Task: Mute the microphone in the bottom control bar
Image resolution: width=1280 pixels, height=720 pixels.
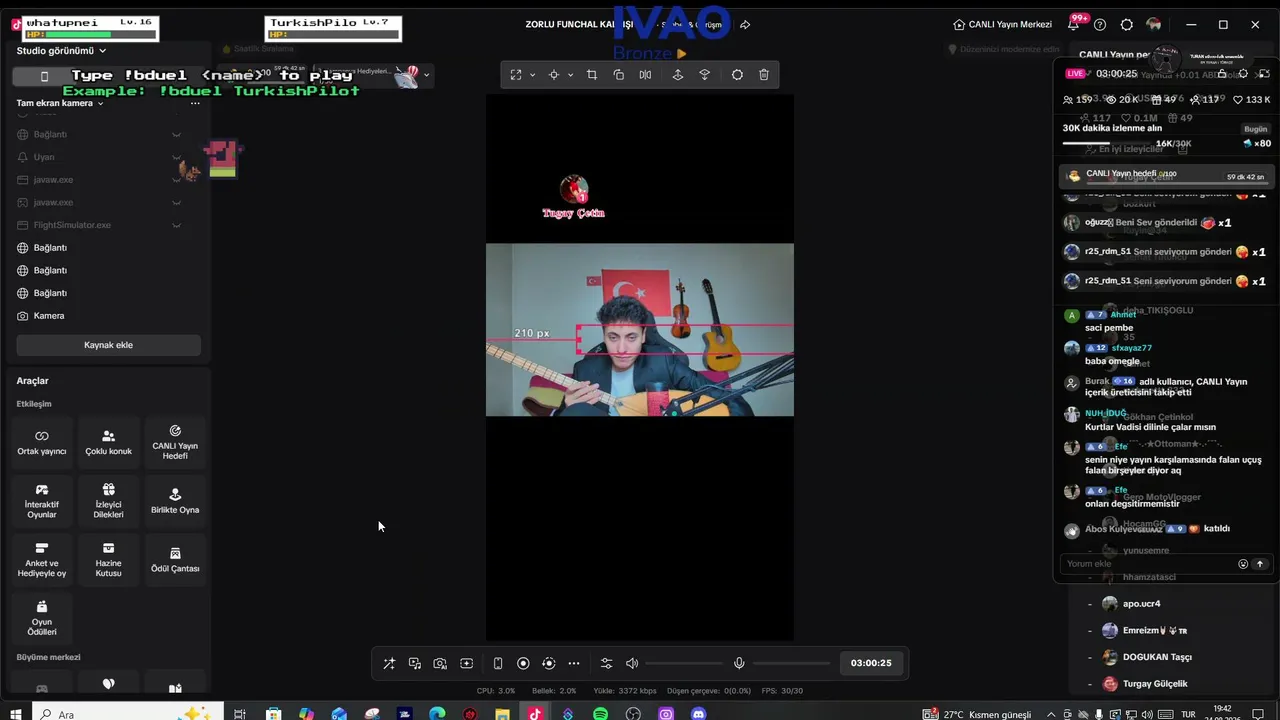Action: pyautogui.click(x=739, y=663)
